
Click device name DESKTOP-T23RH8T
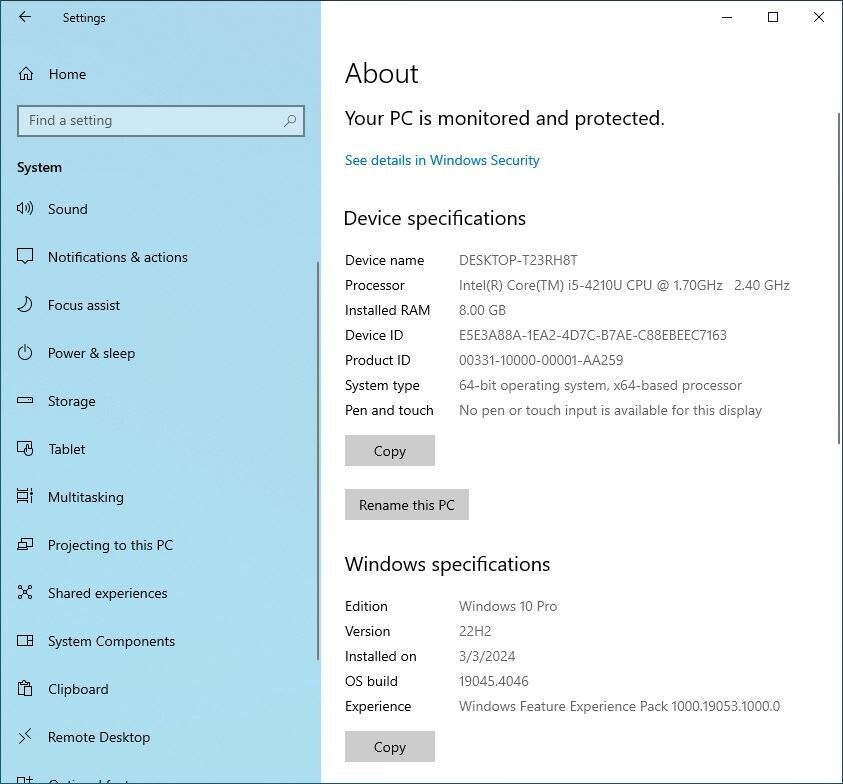518,260
